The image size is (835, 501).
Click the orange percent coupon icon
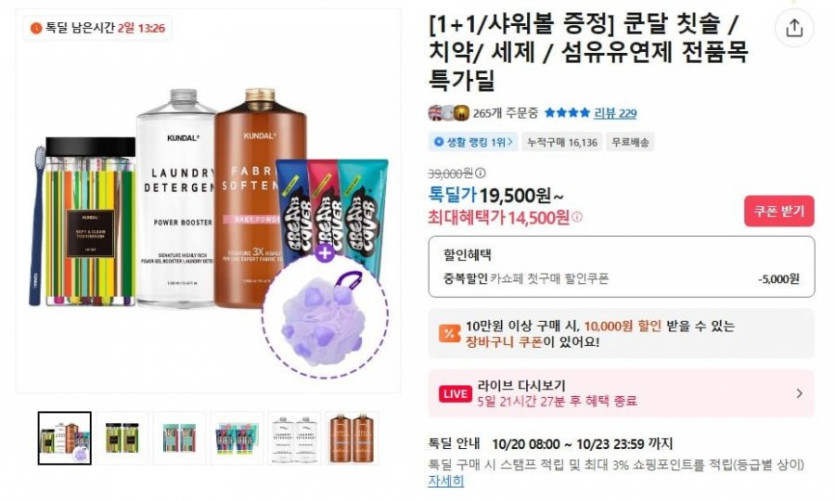[449, 333]
